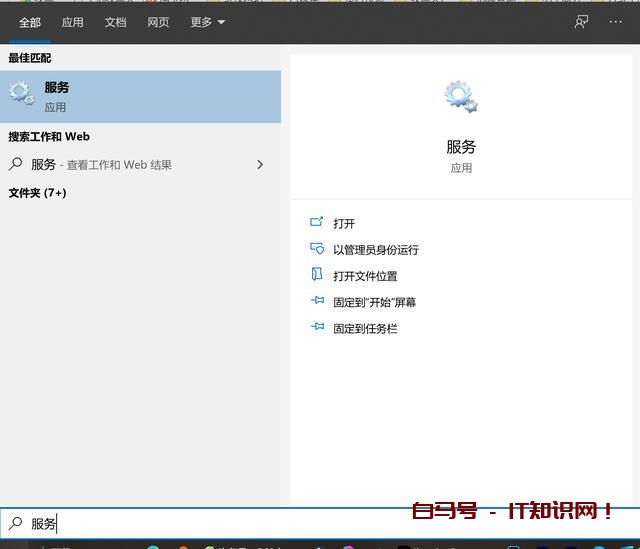Switch to the 应用 tab
The image size is (640, 549).
click(72, 22)
